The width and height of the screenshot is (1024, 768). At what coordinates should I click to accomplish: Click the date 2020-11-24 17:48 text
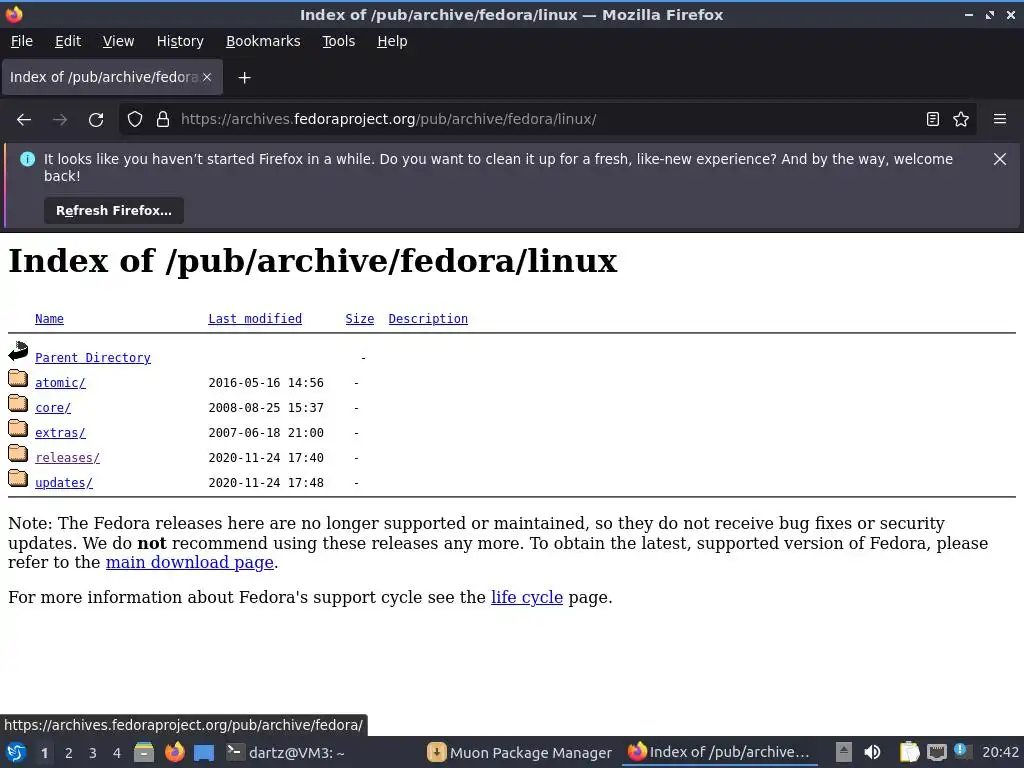[266, 483]
